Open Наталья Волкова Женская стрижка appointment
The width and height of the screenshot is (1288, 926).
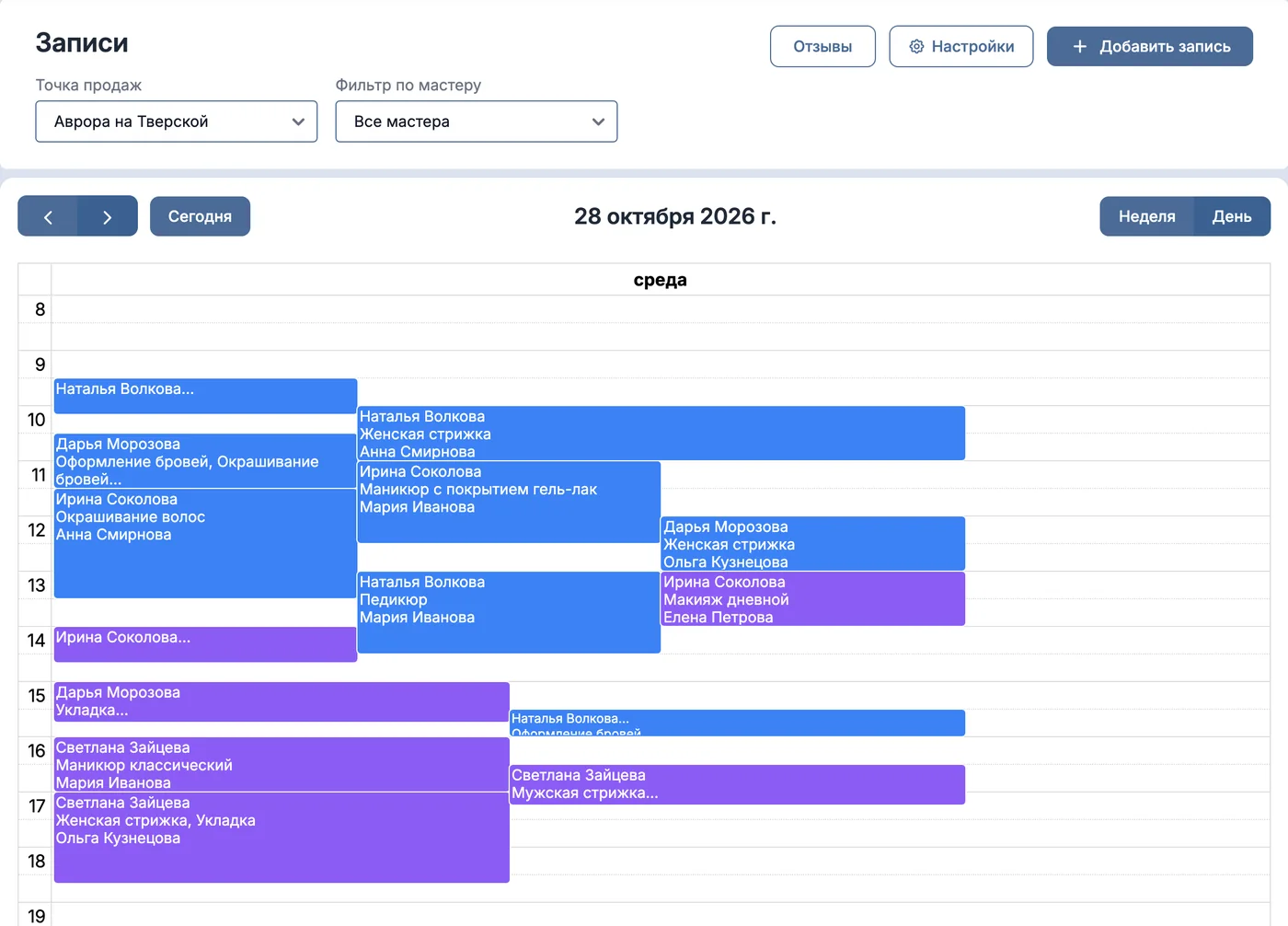(x=661, y=434)
